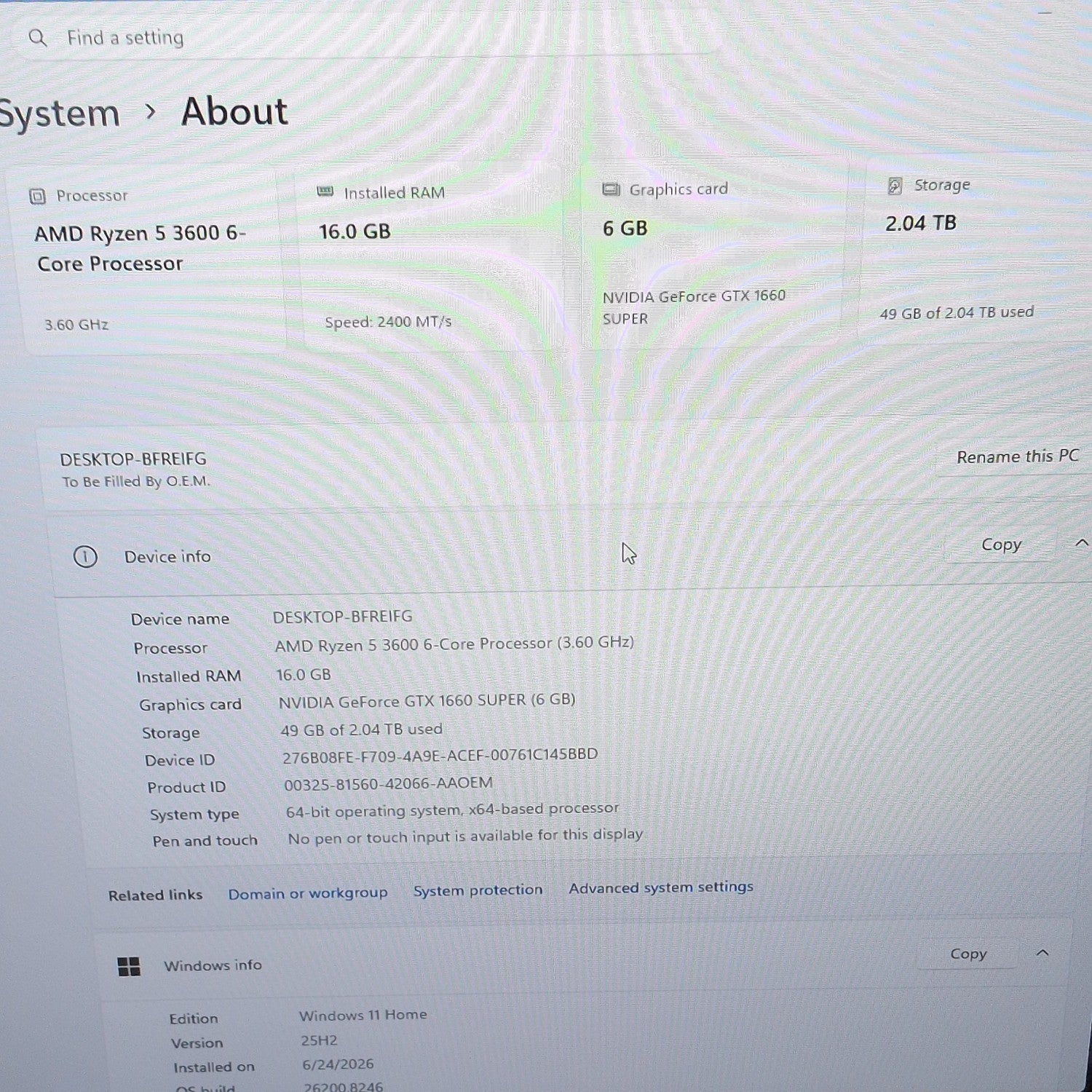This screenshot has height=1092, width=1092.
Task: Click the Storage drive icon
Action: click(895, 186)
